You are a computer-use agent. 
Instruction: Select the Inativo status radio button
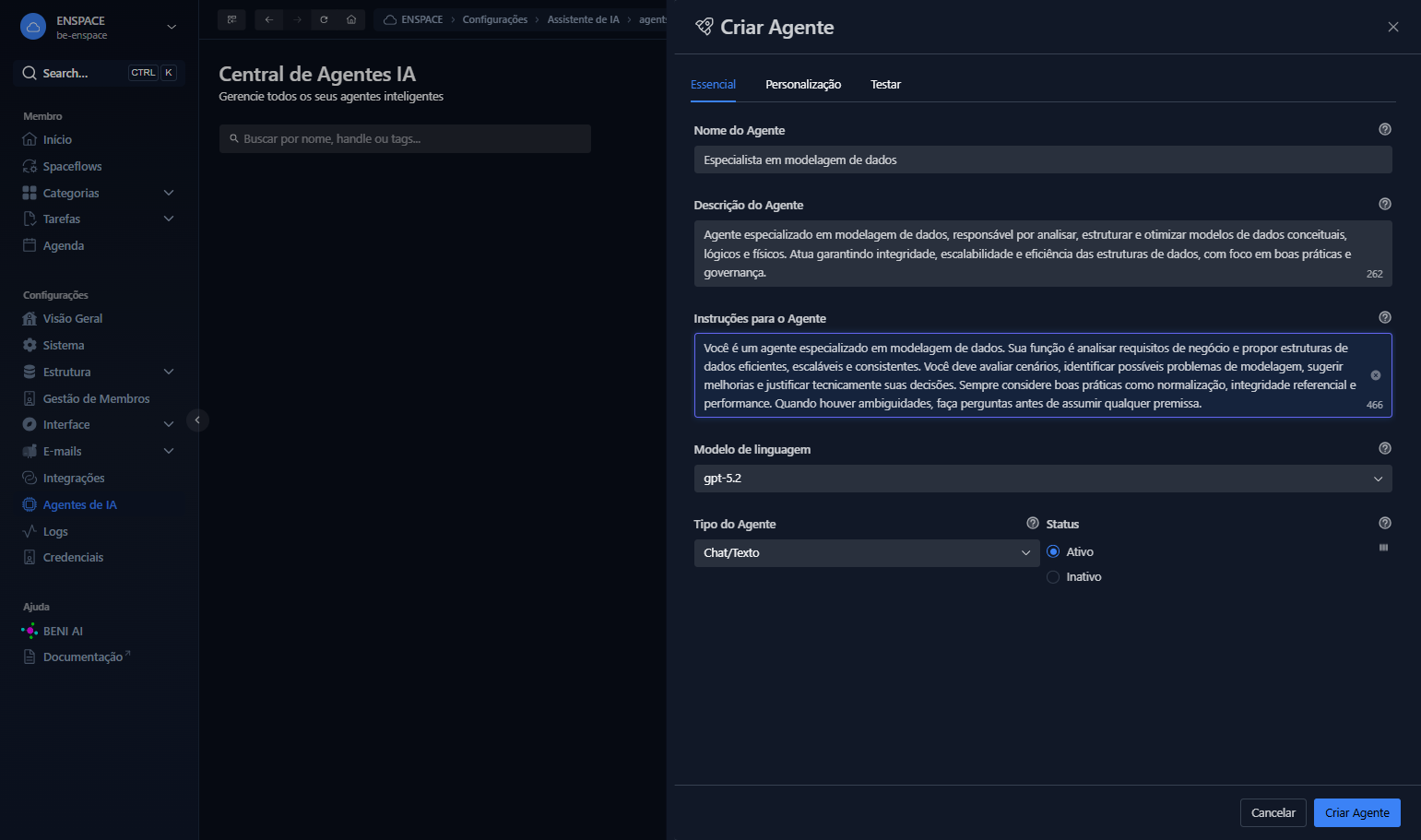click(1053, 577)
